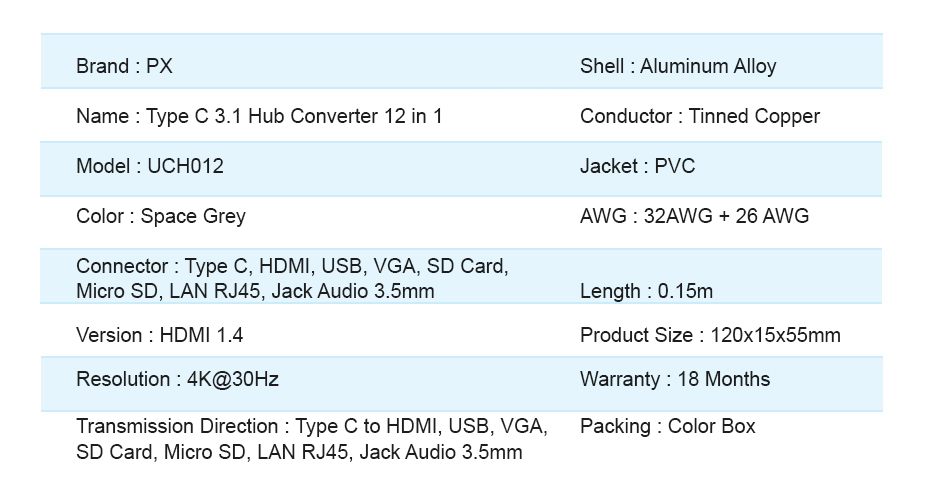This screenshot has width=930, height=478.
Task: Click the Resolution : 4K@30Hz text
Action: (177, 379)
